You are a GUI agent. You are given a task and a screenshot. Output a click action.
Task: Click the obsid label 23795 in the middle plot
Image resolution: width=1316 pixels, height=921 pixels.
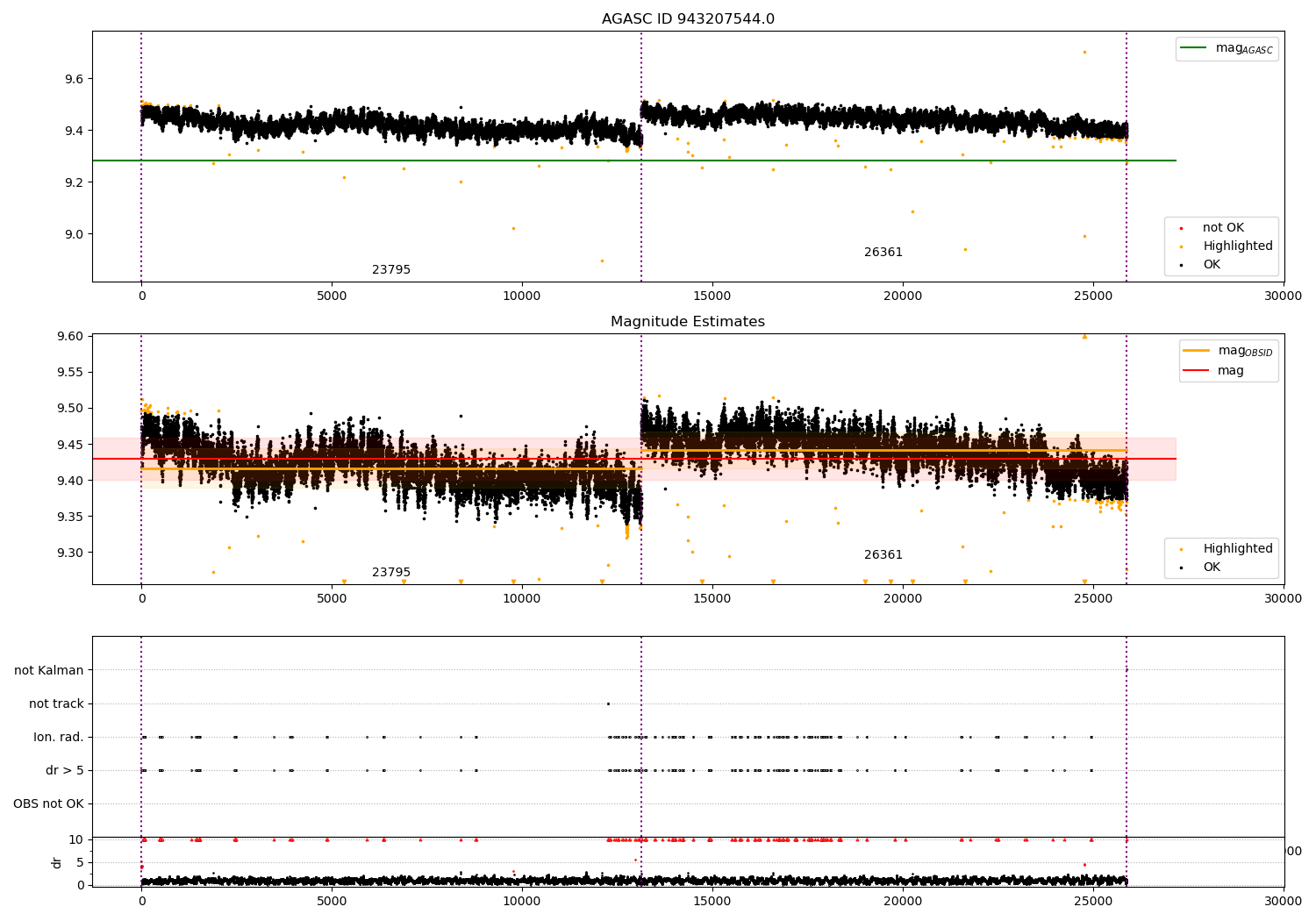pos(391,573)
